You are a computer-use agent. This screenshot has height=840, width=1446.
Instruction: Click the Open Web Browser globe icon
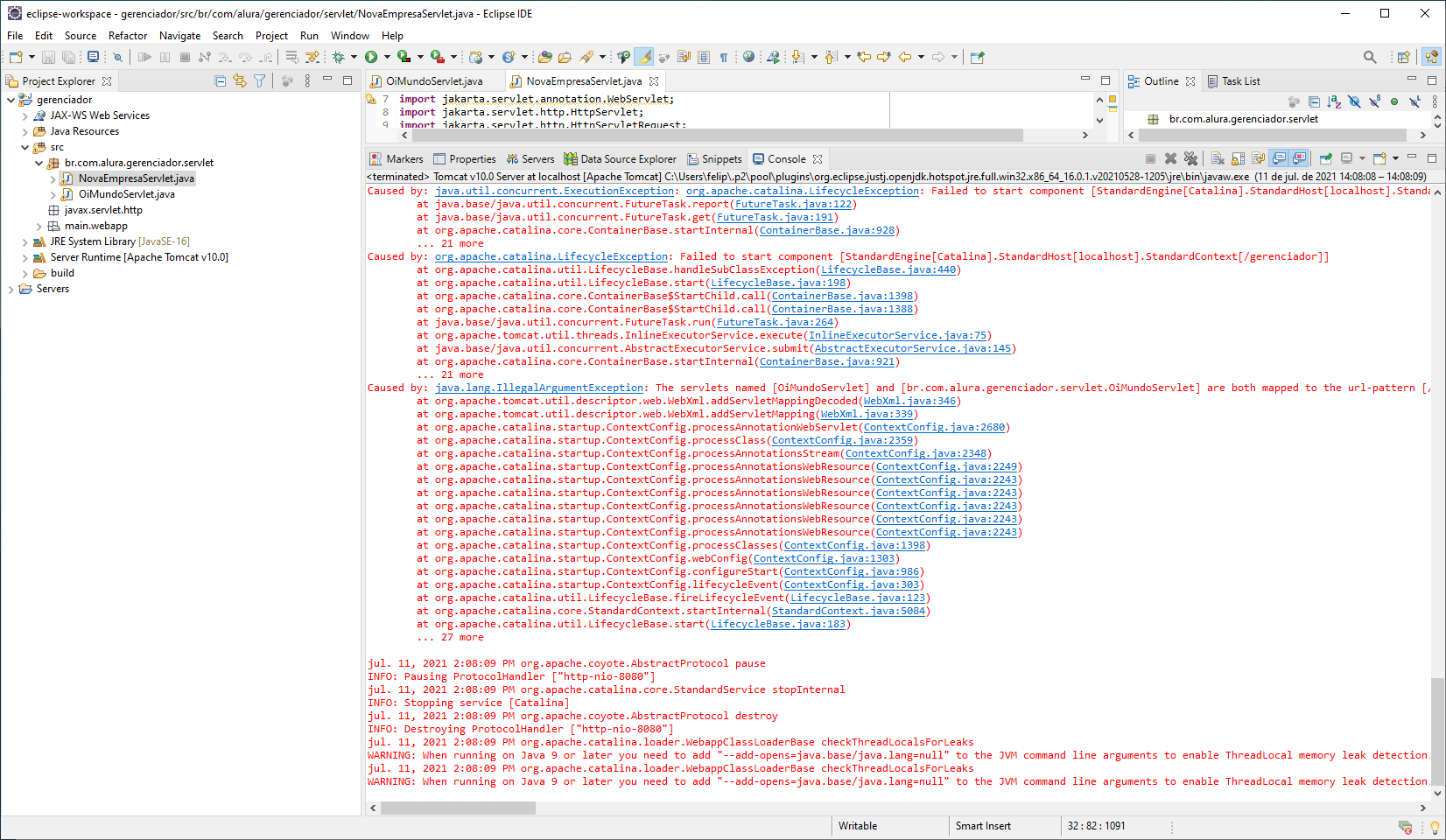click(x=748, y=57)
